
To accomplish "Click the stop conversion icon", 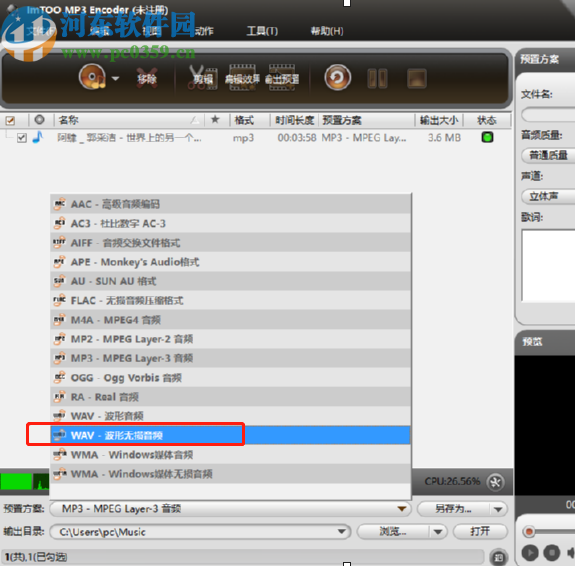I will coord(417,78).
